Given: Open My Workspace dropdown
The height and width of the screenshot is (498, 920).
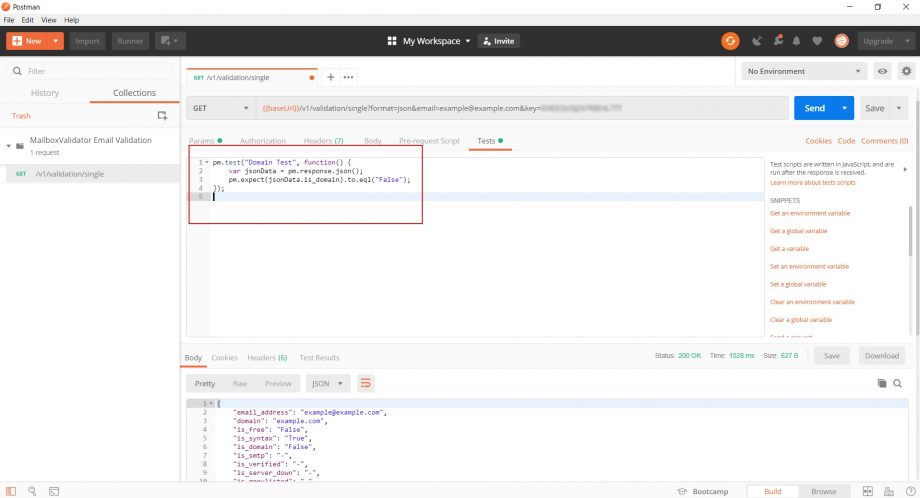Looking at the screenshot, I should coord(437,41).
